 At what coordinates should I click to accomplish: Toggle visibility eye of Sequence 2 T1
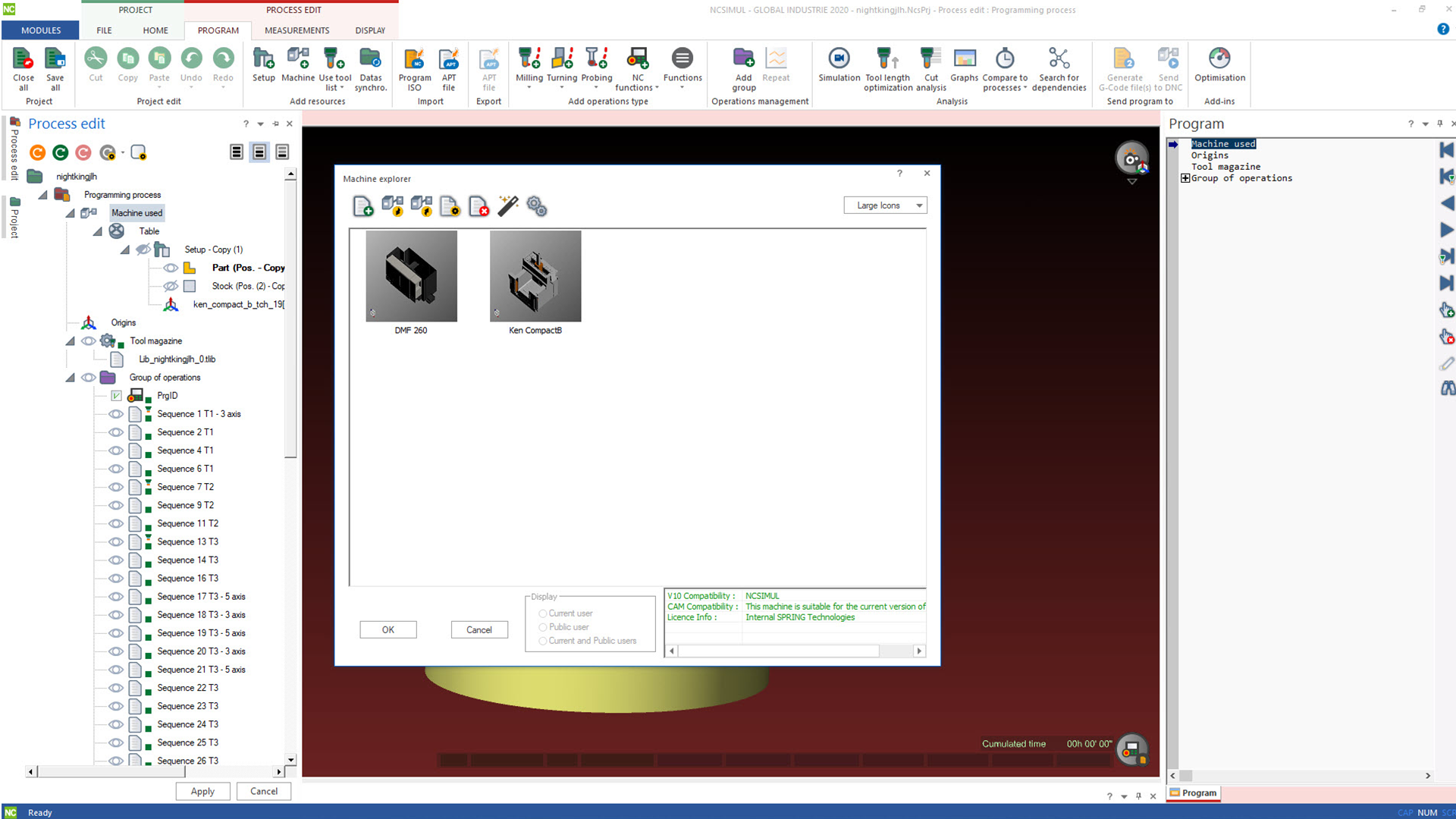click(115, 432)
